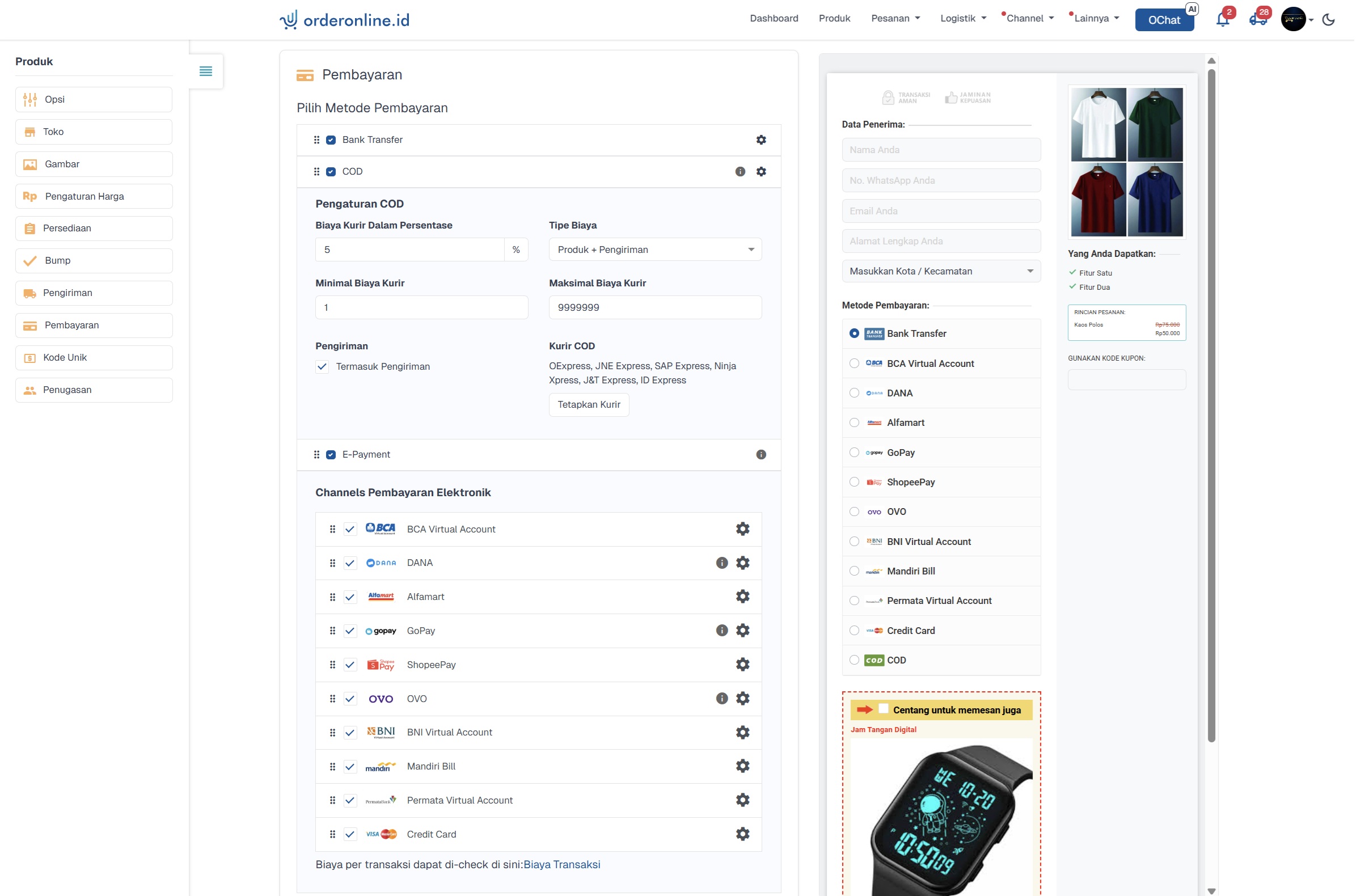Grab drag handle for BCA Virtual Account
The height and width of the screenshot is (896, 1361).
(x=334, y=531)
